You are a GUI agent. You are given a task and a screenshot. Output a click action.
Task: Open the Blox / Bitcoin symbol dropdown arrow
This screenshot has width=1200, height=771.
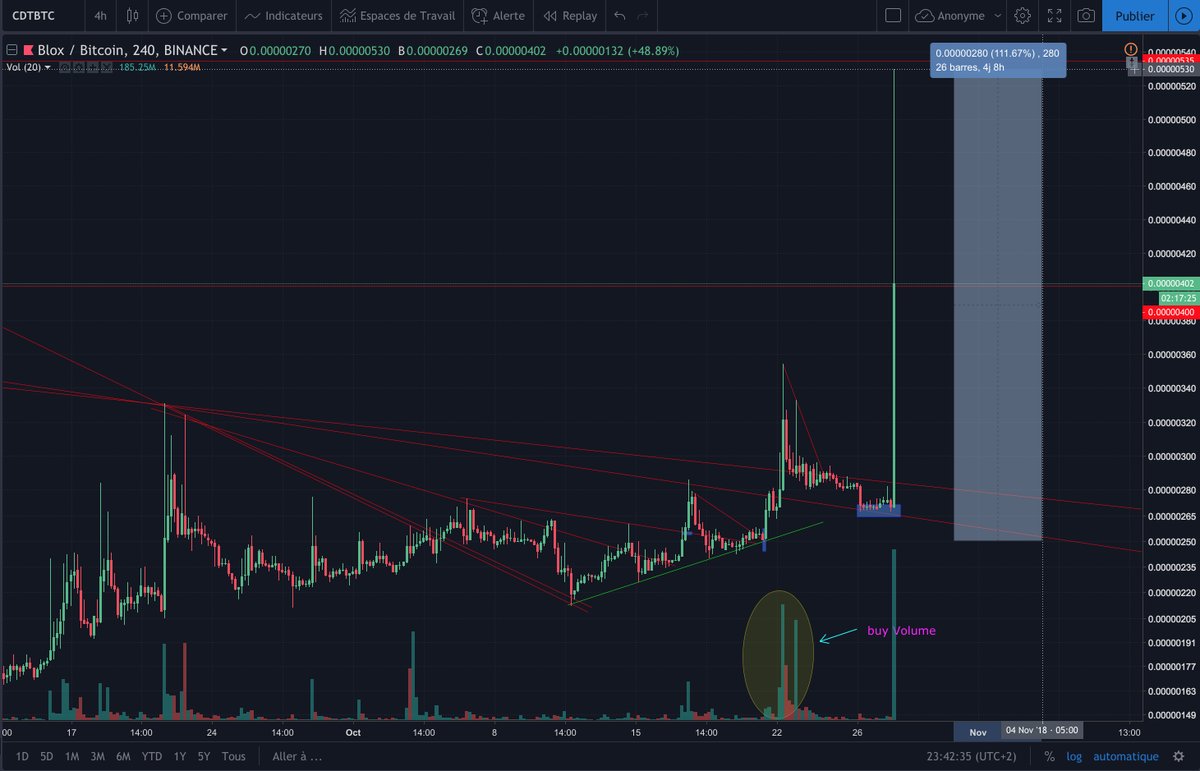click(224, 49)
